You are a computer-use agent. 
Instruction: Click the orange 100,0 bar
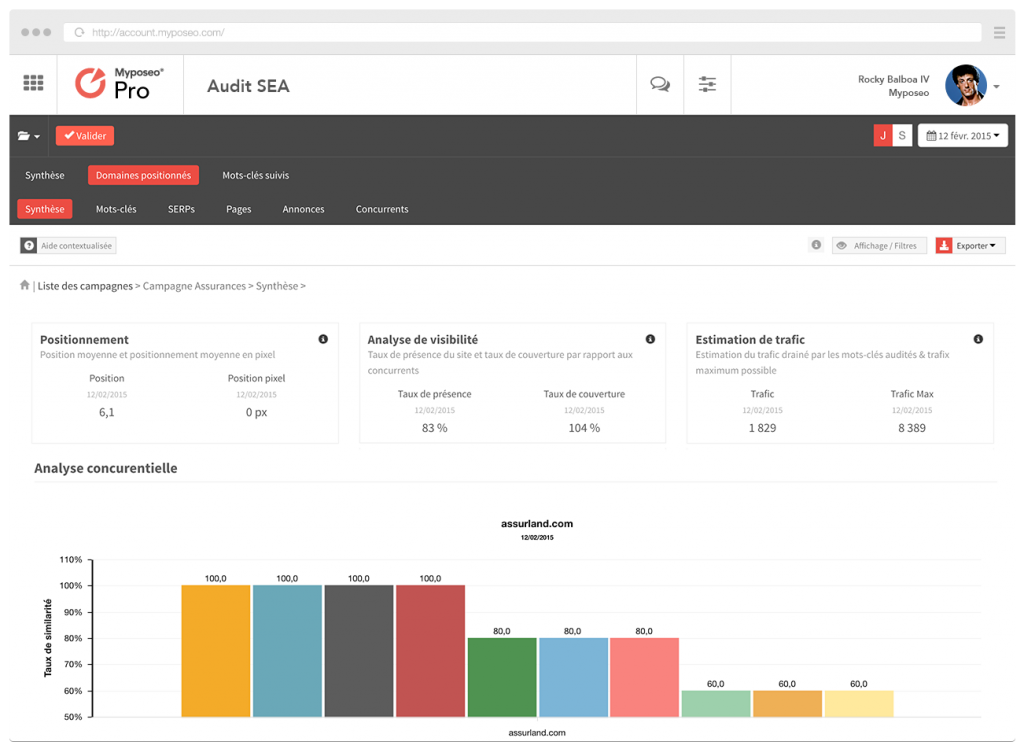(216, 651)
